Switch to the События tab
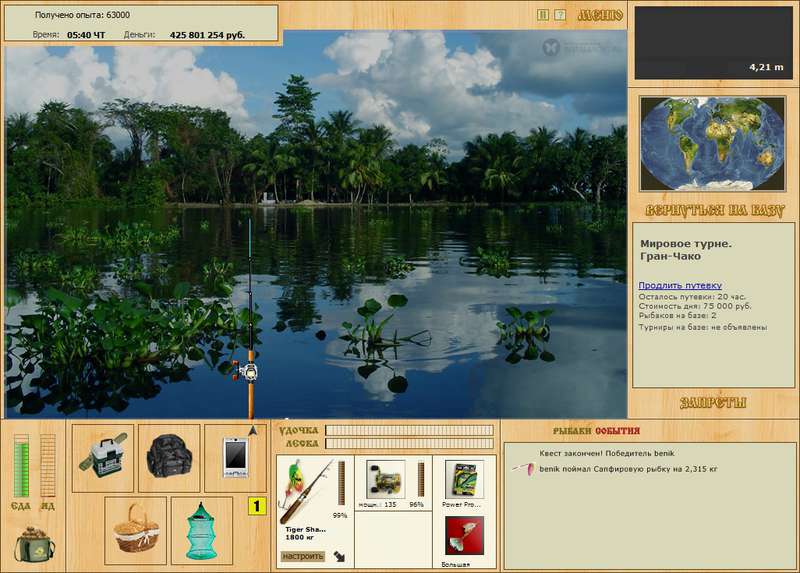Viewport: 800px width, 573px height. click(x=617, y=431)
